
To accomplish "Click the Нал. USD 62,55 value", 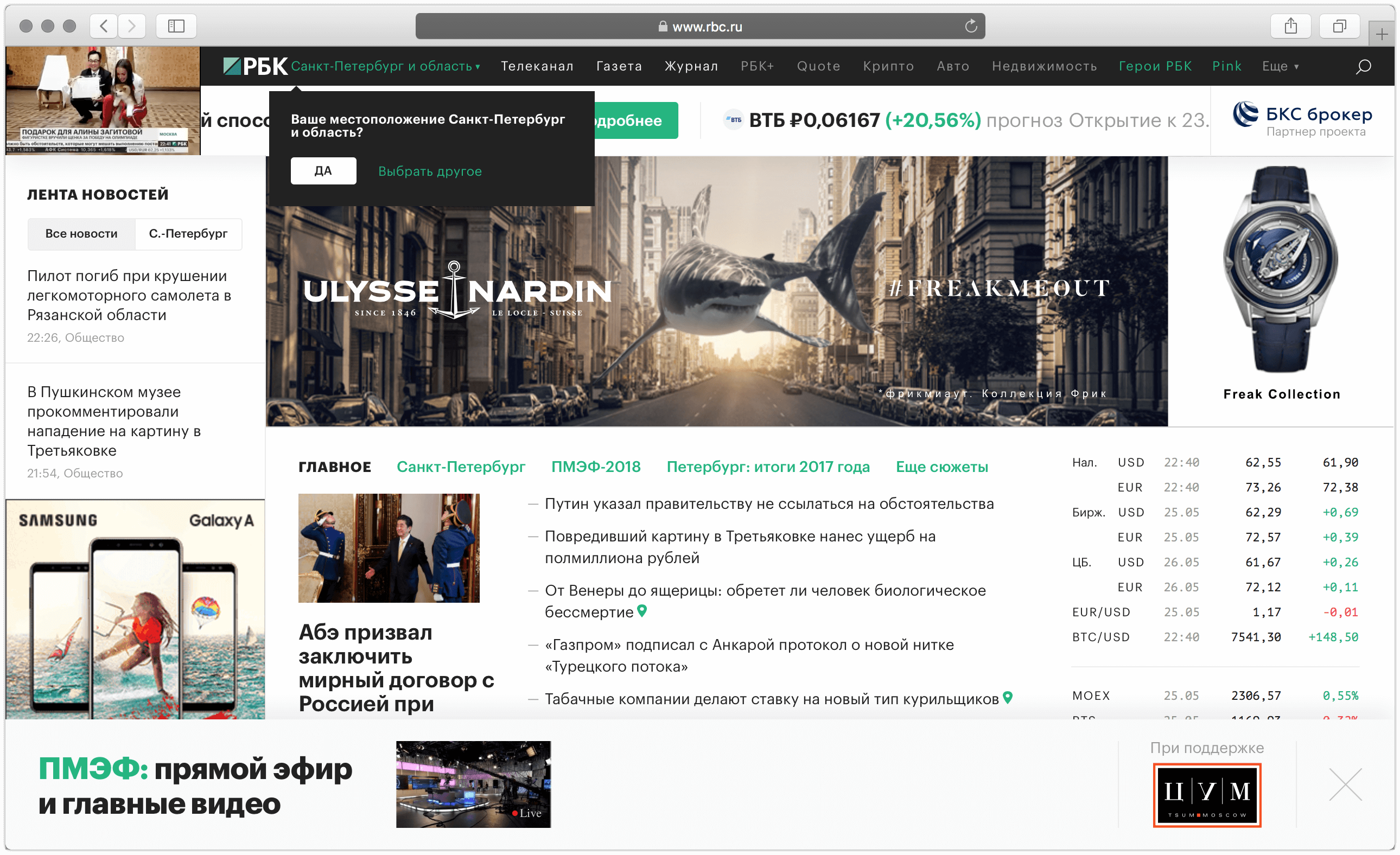I will click(1263, 462).
